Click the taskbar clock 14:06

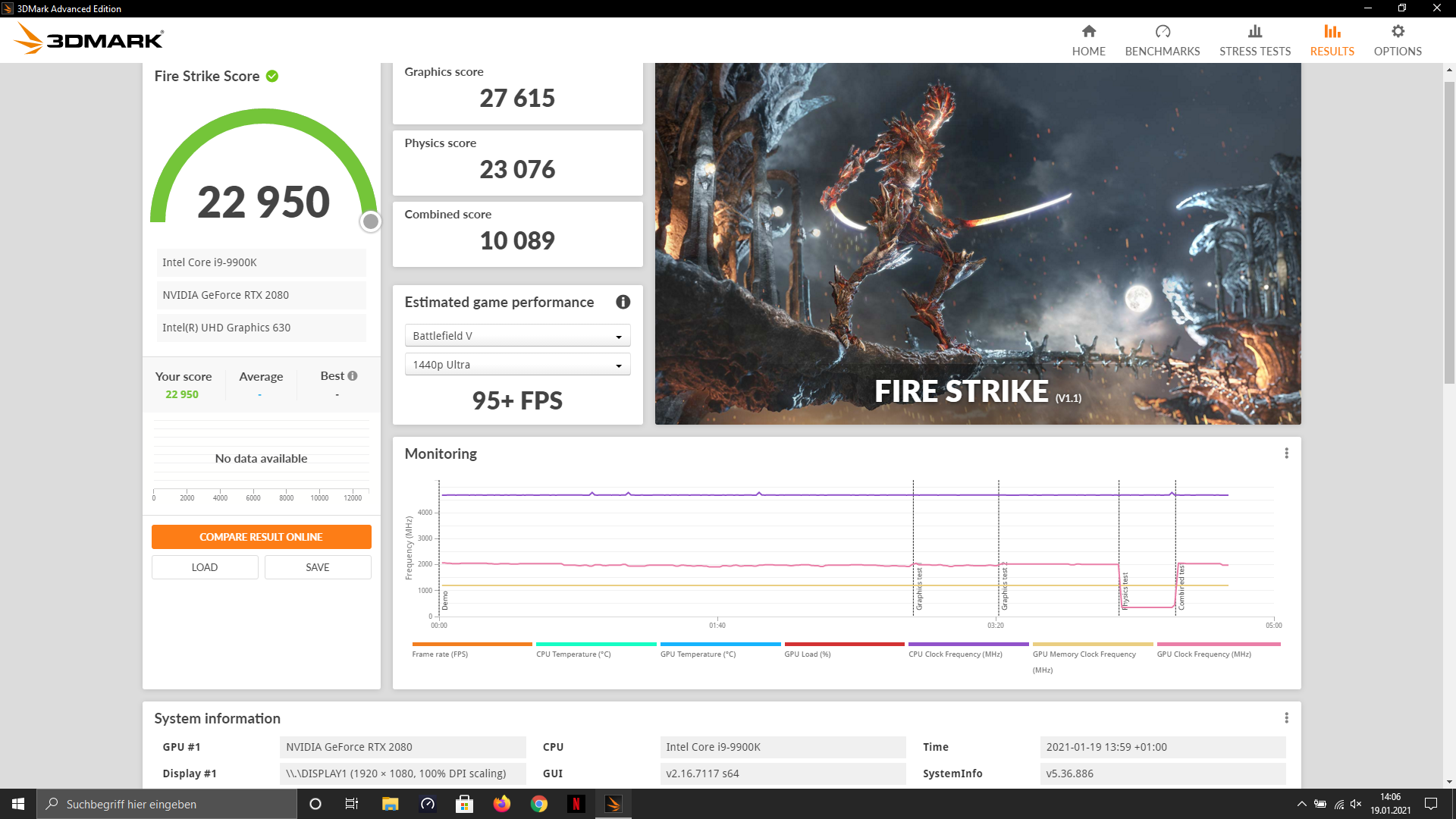tap(1390, 797)
